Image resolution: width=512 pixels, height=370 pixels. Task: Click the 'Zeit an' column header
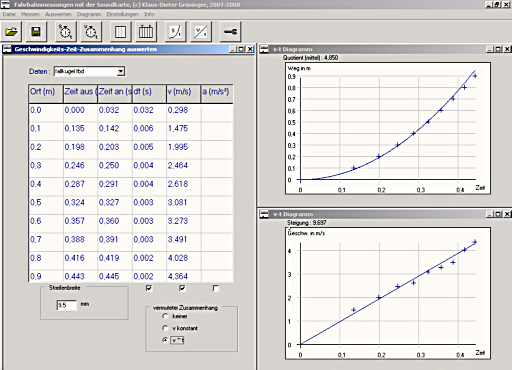115,94
